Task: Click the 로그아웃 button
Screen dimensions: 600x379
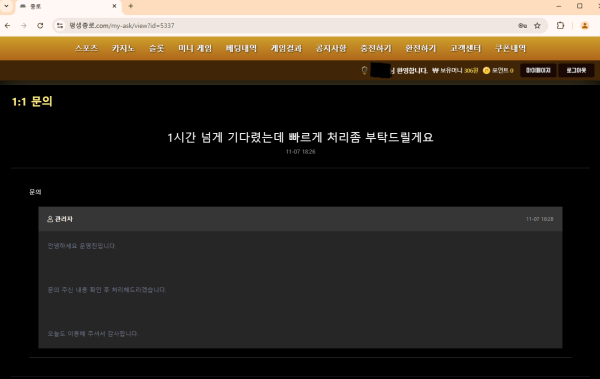Action: tap(576, 70)
